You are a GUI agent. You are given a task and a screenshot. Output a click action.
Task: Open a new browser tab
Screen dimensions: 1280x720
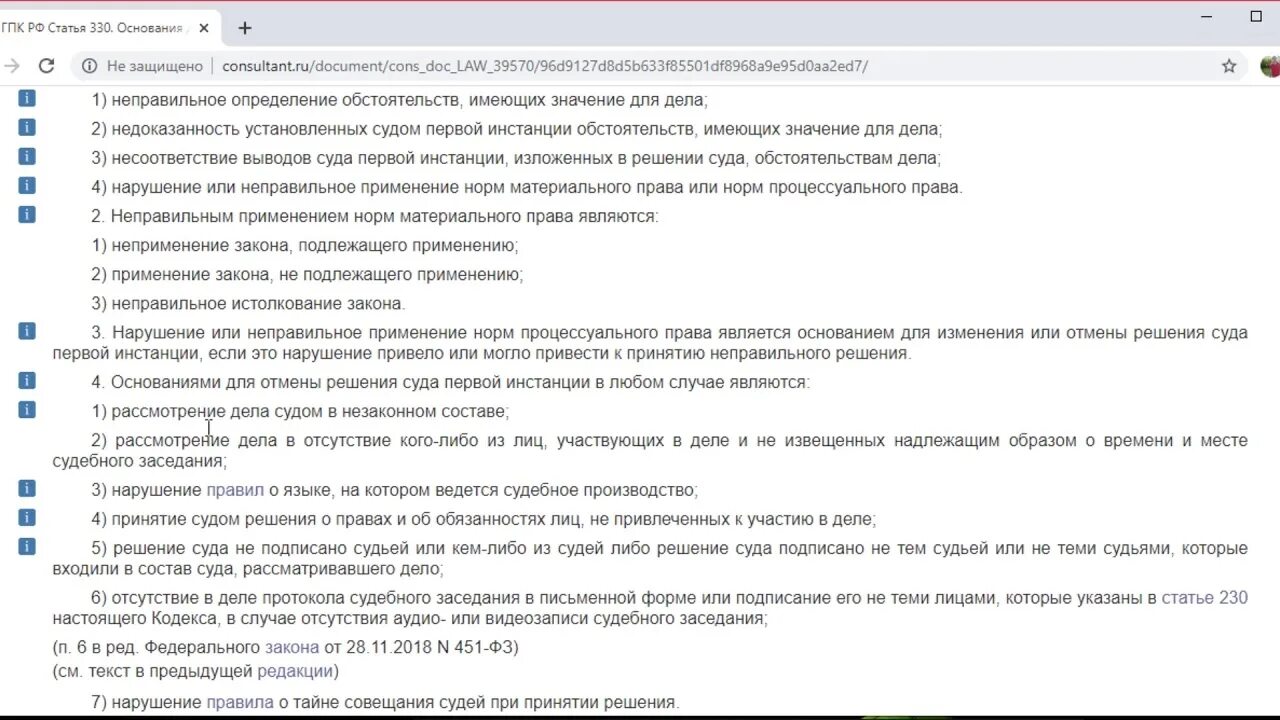(x=245, y=28)
